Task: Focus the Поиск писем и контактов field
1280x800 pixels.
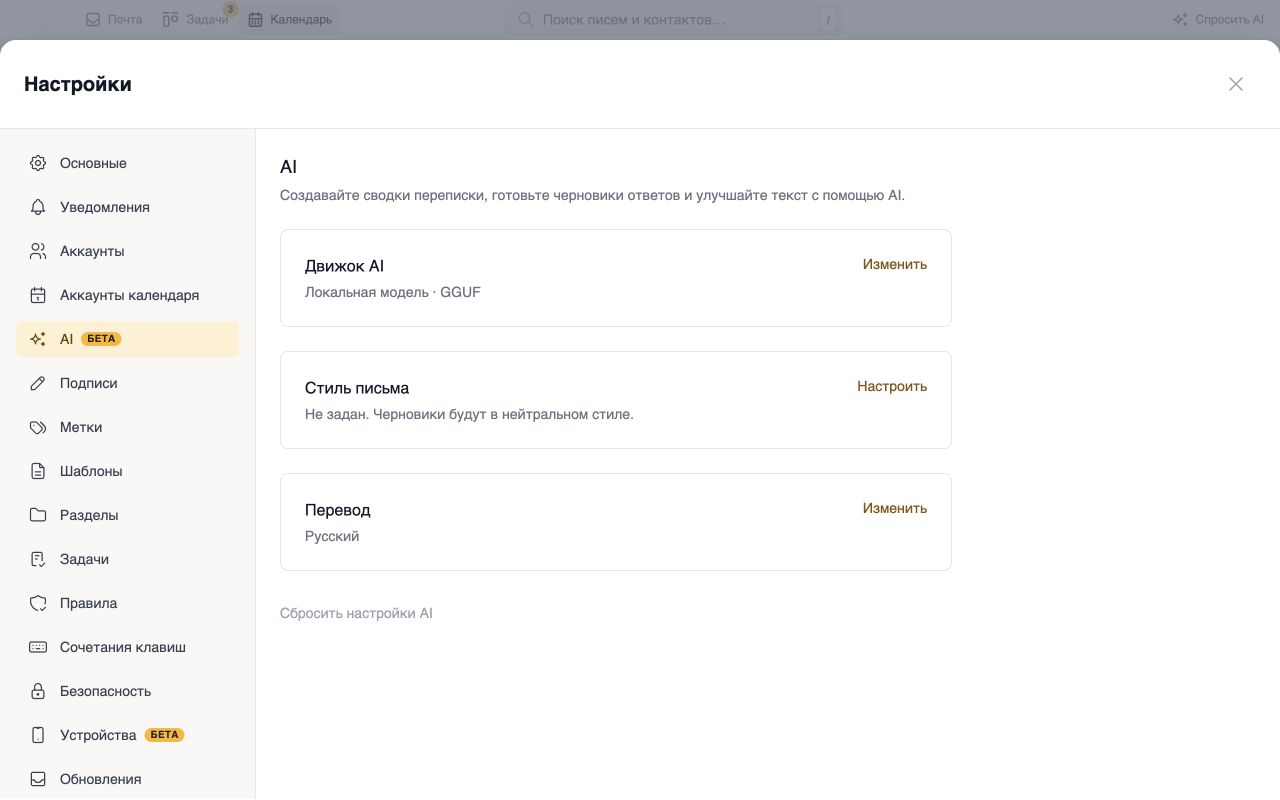Action: click(x=673, y=19)
